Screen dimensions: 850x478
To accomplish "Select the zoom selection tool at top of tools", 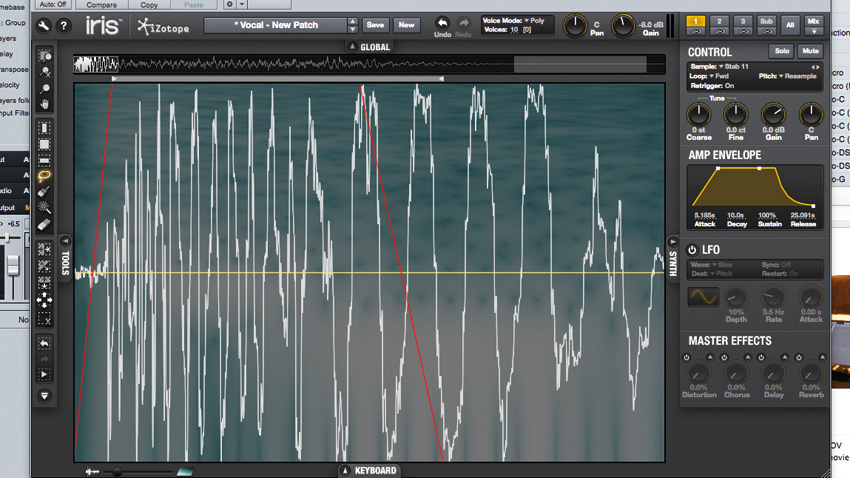I will tap(44, 56).
